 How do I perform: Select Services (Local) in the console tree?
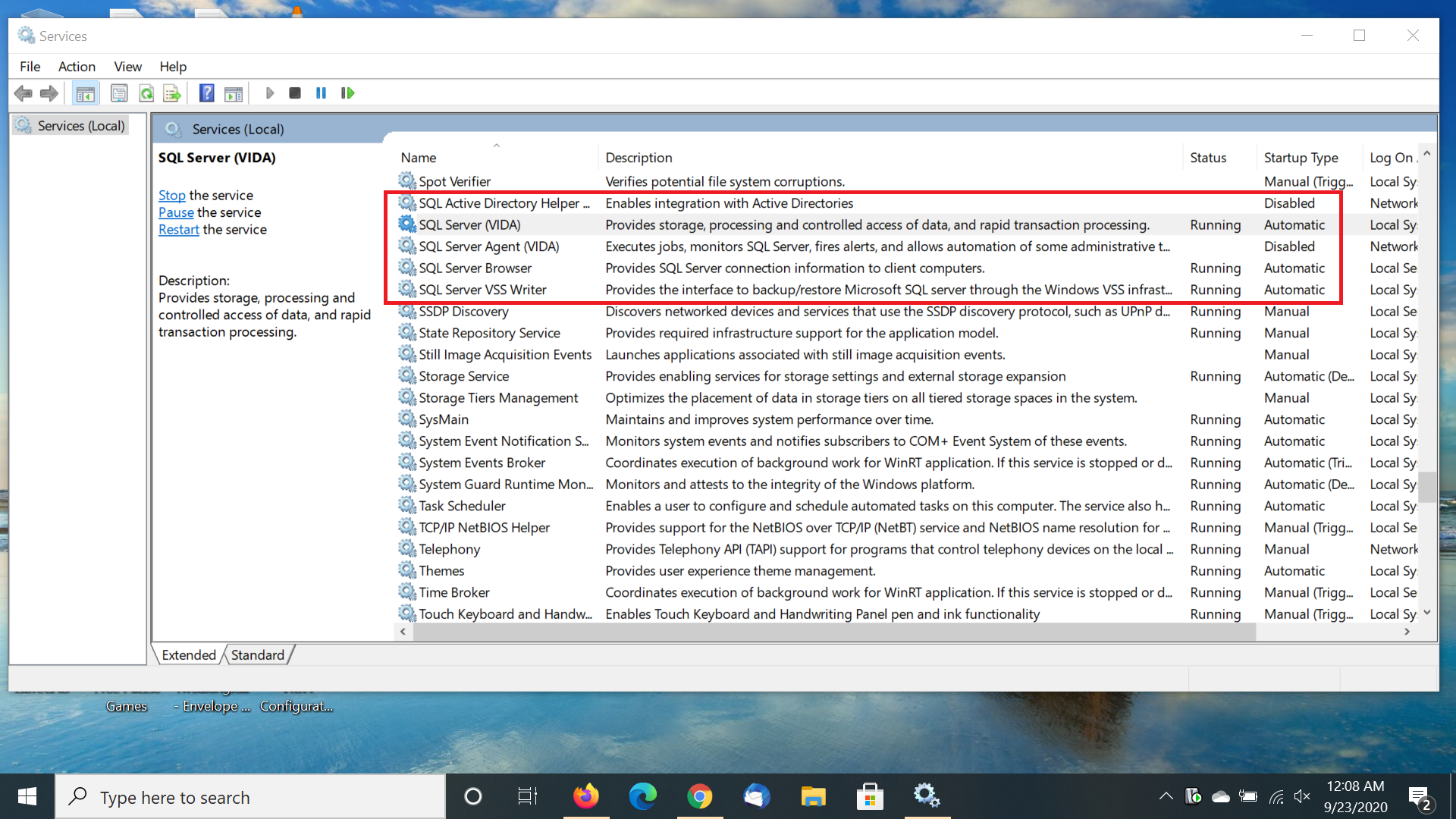coord(80,126)
